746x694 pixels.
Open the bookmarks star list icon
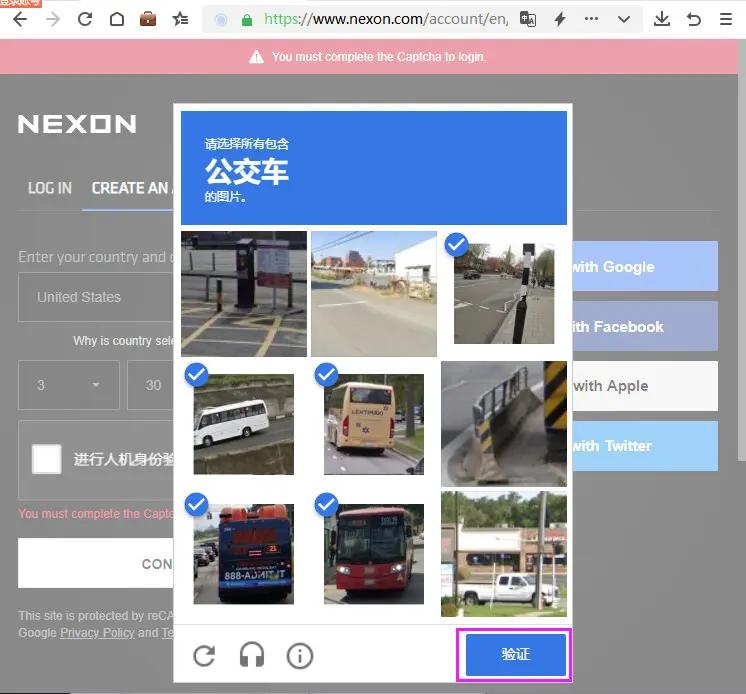[180, 19]
